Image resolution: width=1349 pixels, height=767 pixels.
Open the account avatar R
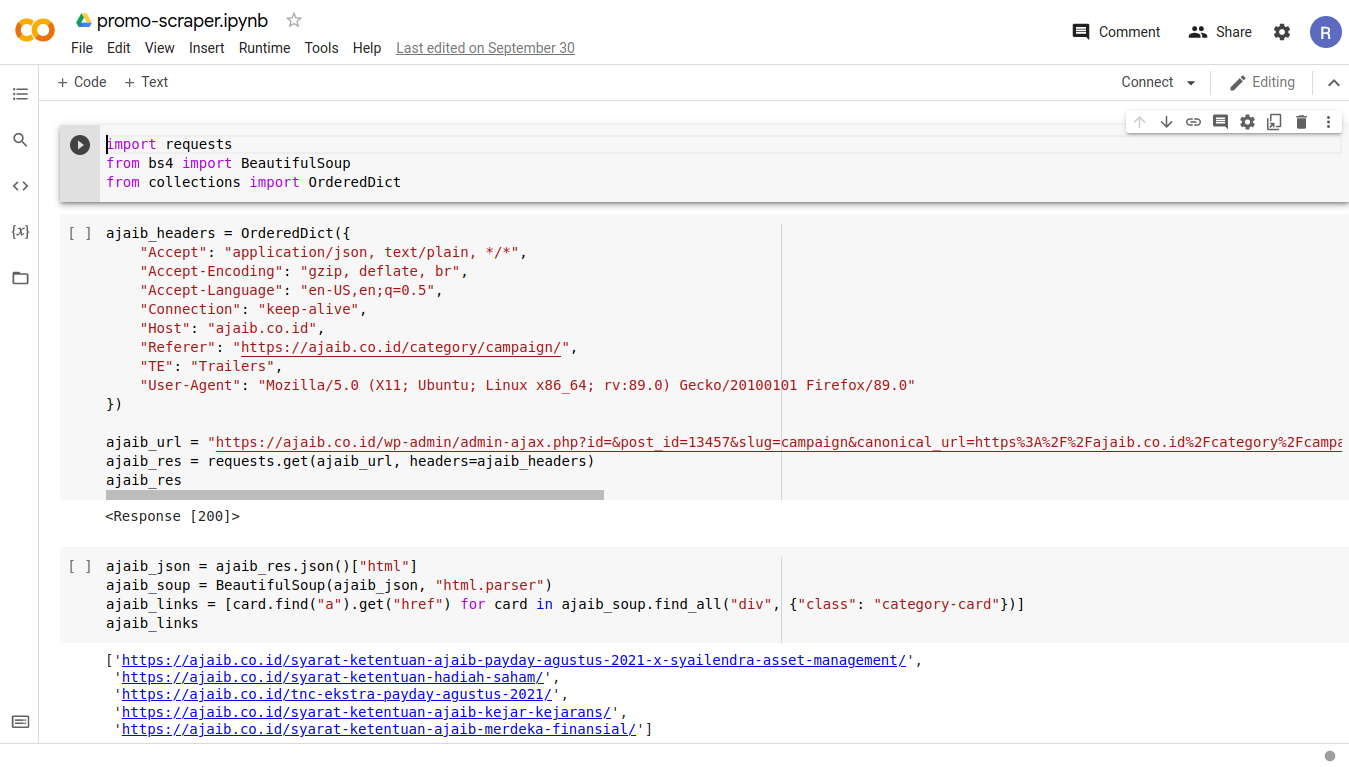pyautogui.click(x=1325, y=32)
